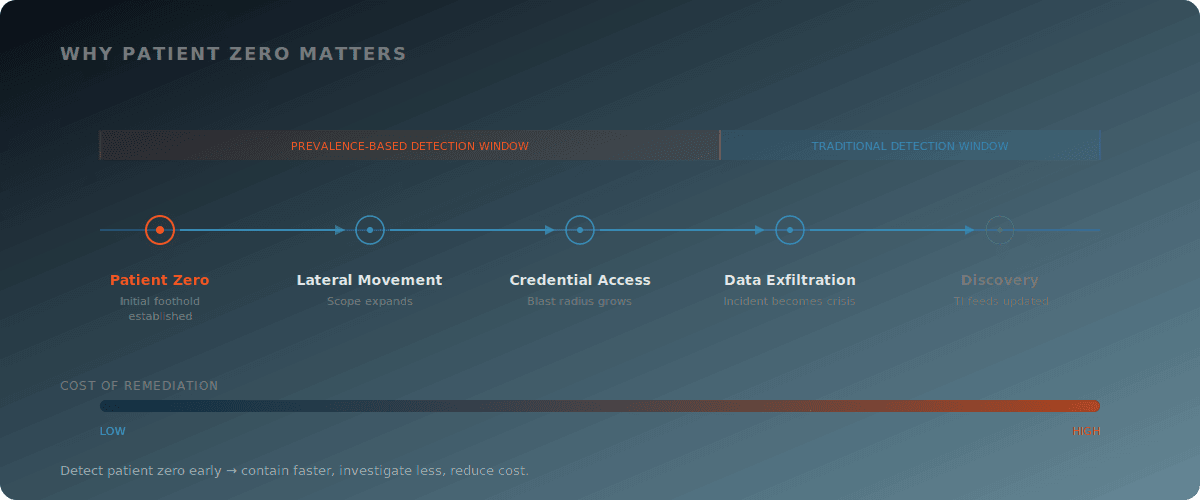Click the faded Discovery circle marker

(x=1000, y=230)
